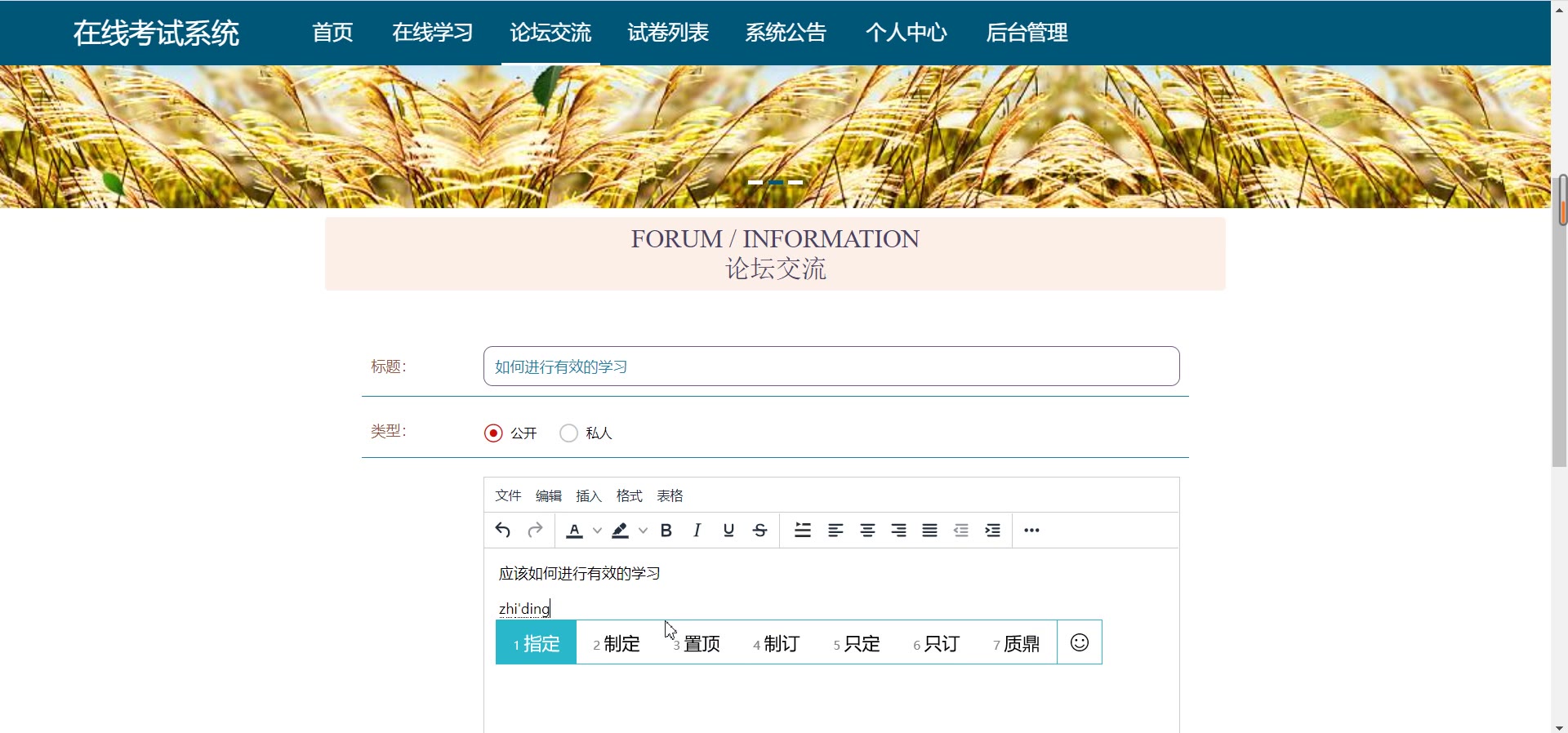Select the 公开 radio button
This screenshot has height=733, width=1568.
tap(493, 433)
